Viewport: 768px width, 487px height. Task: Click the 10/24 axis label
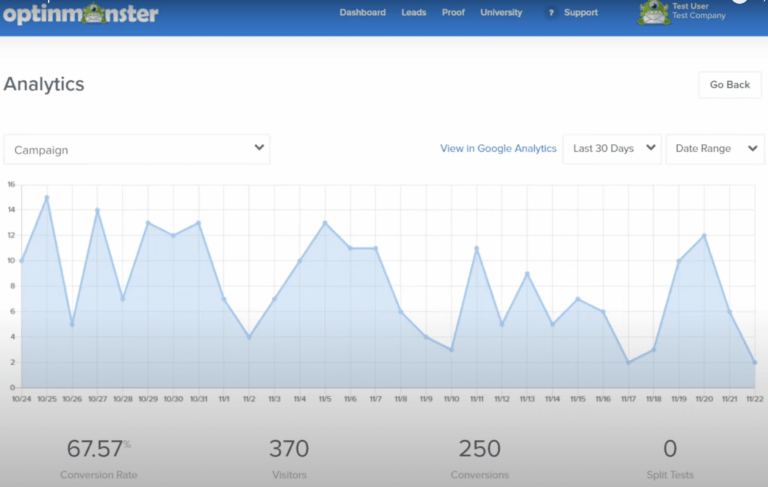click(x=22, y=399)
